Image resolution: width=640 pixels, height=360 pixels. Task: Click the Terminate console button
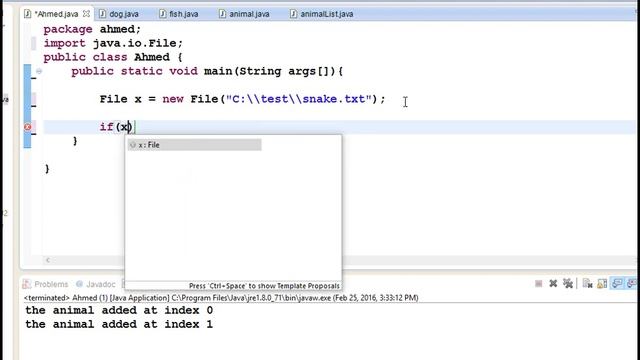click(538, 284)
